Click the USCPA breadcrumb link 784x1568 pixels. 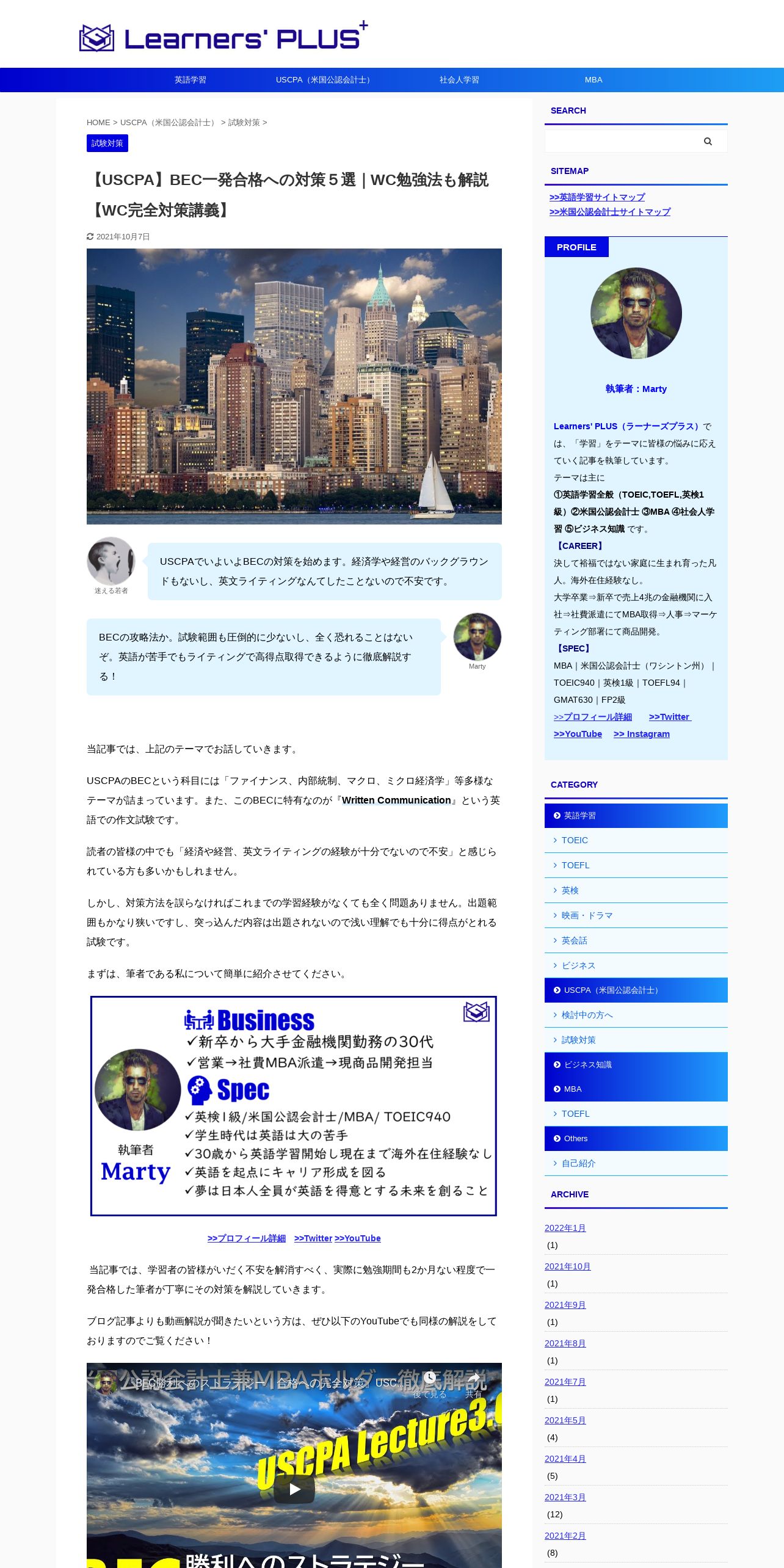tap(169, 123)
